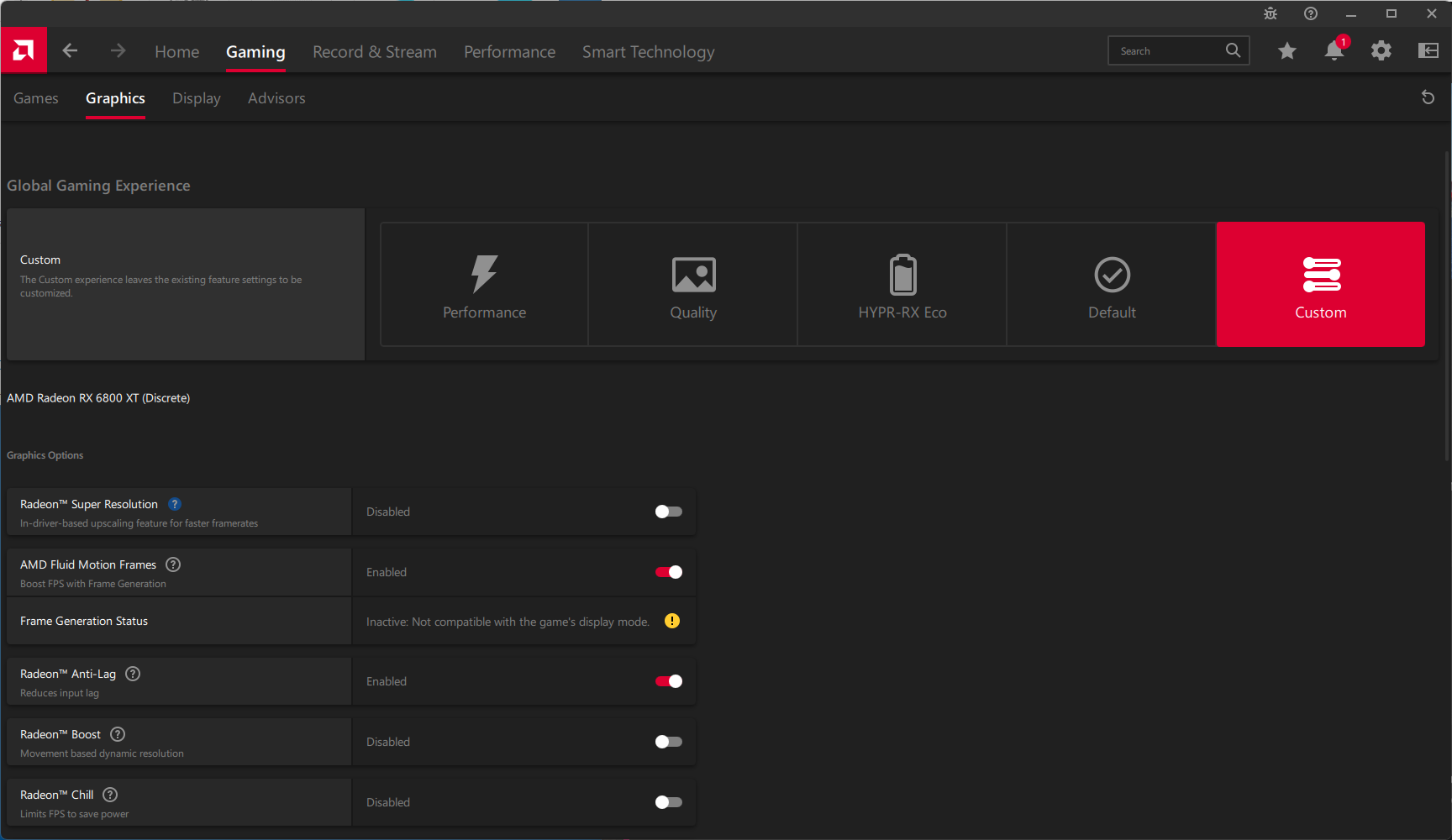1452x840 pixels.
Task: Click the Frame Generation warning icon
Action: [672, 621]
